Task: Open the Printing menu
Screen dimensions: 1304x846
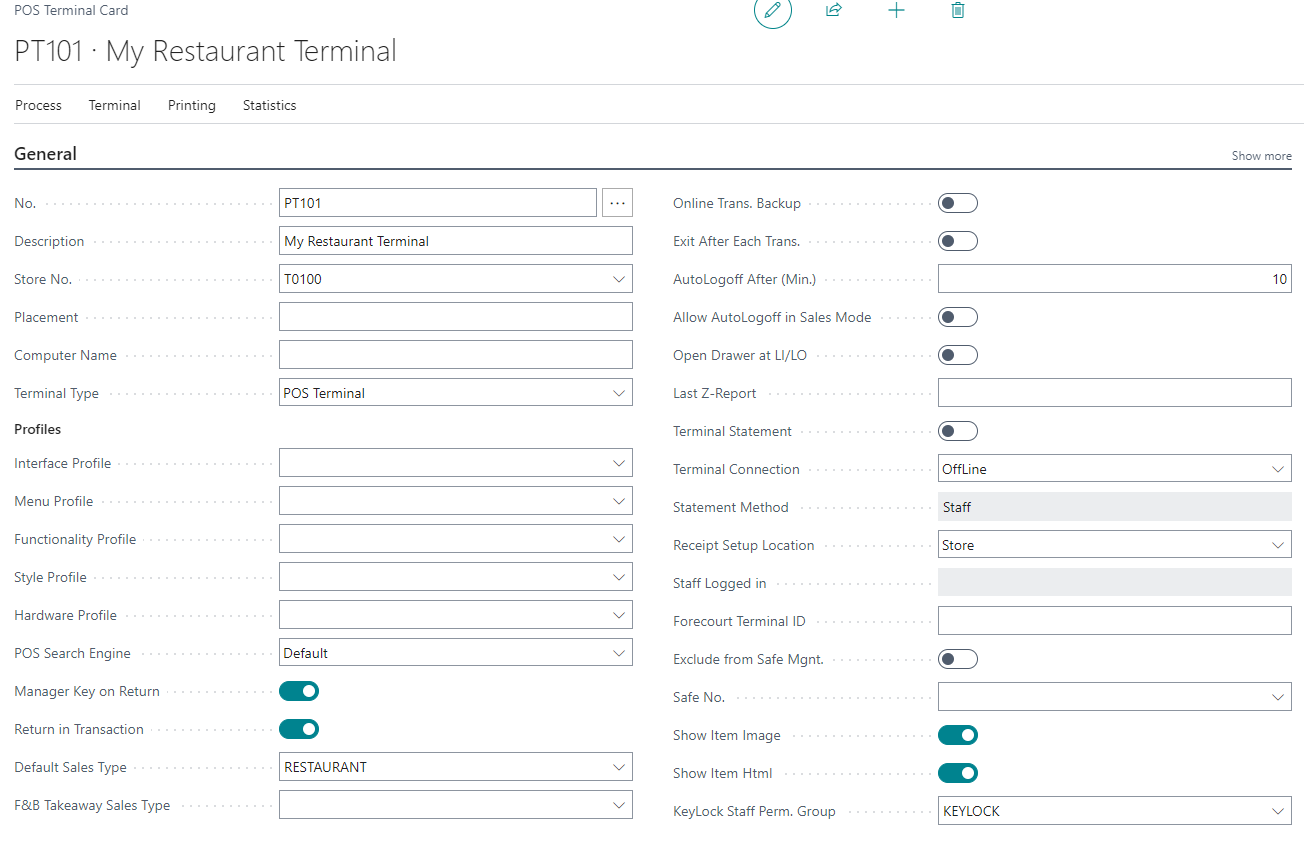Action: coord(192,105)
